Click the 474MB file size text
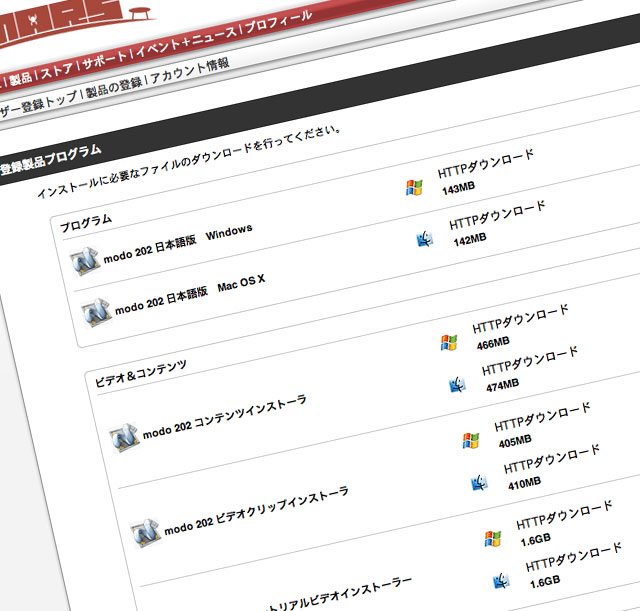640x611 pixels. point(503,385)
